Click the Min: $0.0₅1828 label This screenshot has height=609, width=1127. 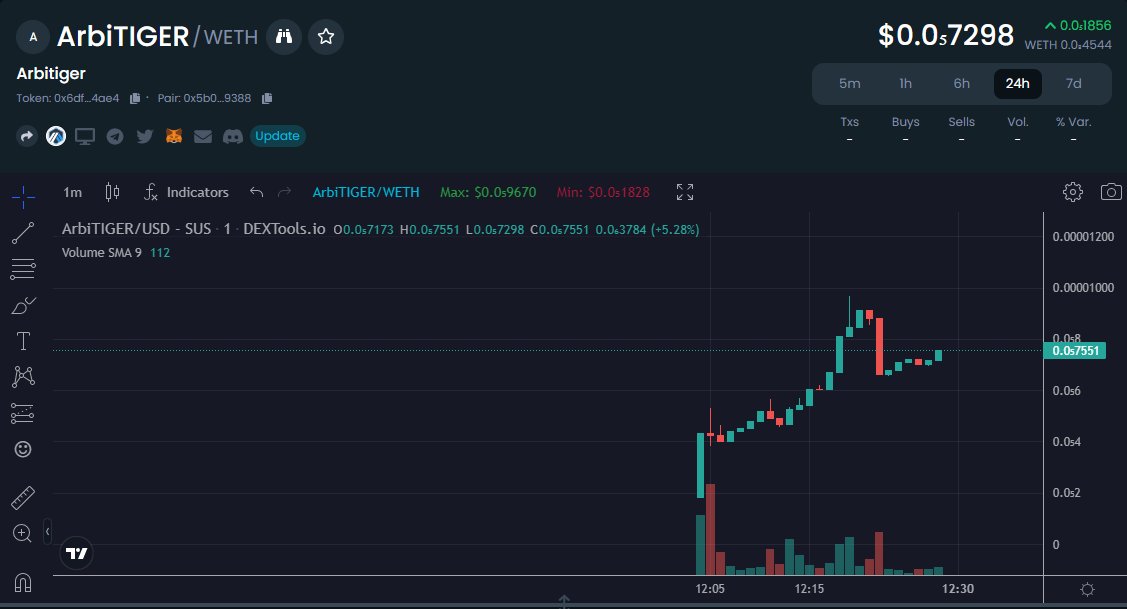tap(603, 193)
